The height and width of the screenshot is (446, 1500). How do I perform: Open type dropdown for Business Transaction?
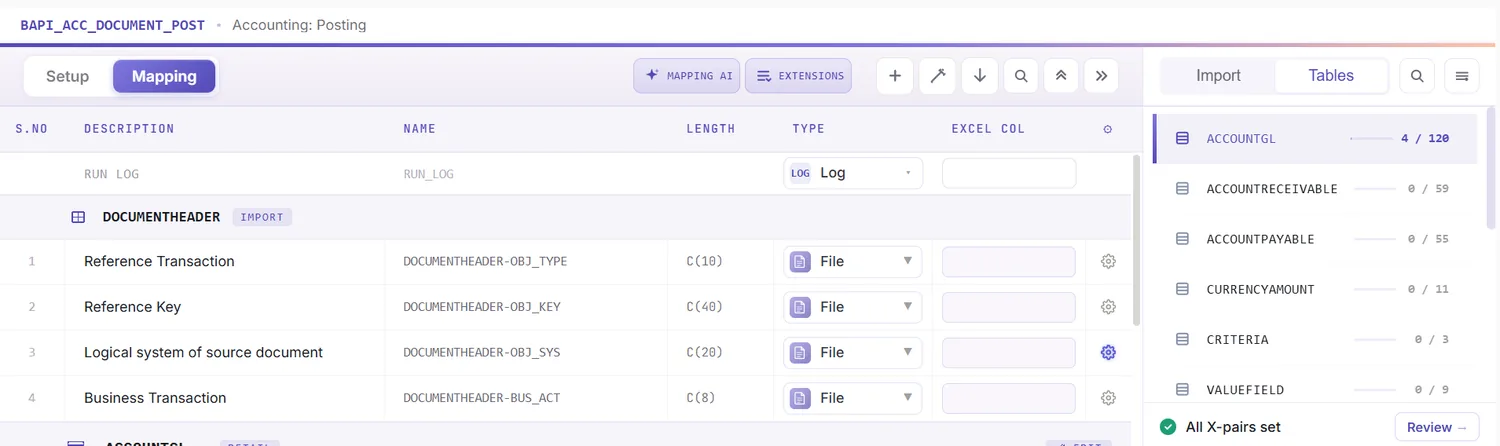pos(853,398)
